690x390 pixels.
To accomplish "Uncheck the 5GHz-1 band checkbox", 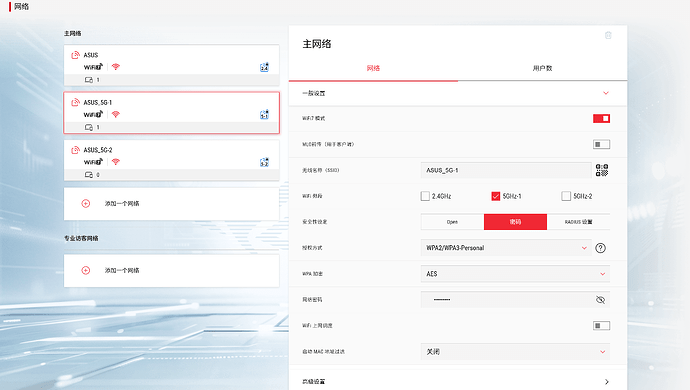I will [x=495, y=196].
